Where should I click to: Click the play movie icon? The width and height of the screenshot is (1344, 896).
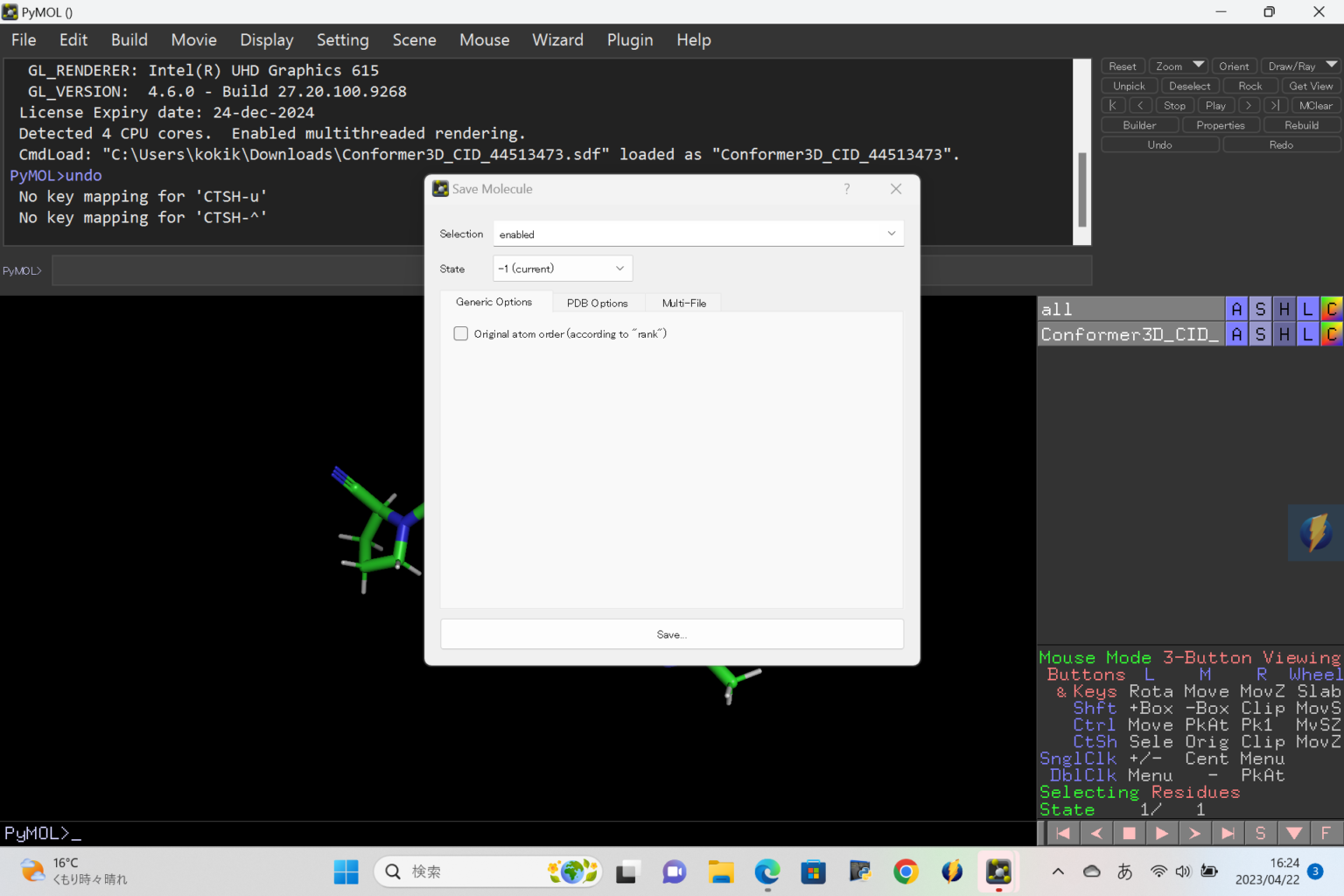pos(1162,832)
